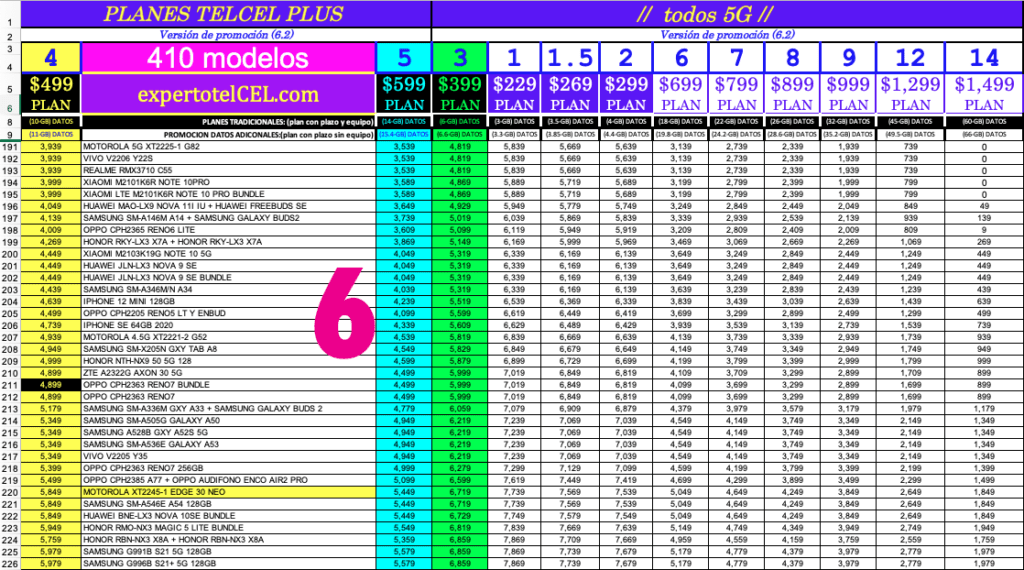Select the 'ZTE A2322G AXON 30 5G' cell
Image resolution: width=1024 pixels, height=570 pixels.
(228, 373)
